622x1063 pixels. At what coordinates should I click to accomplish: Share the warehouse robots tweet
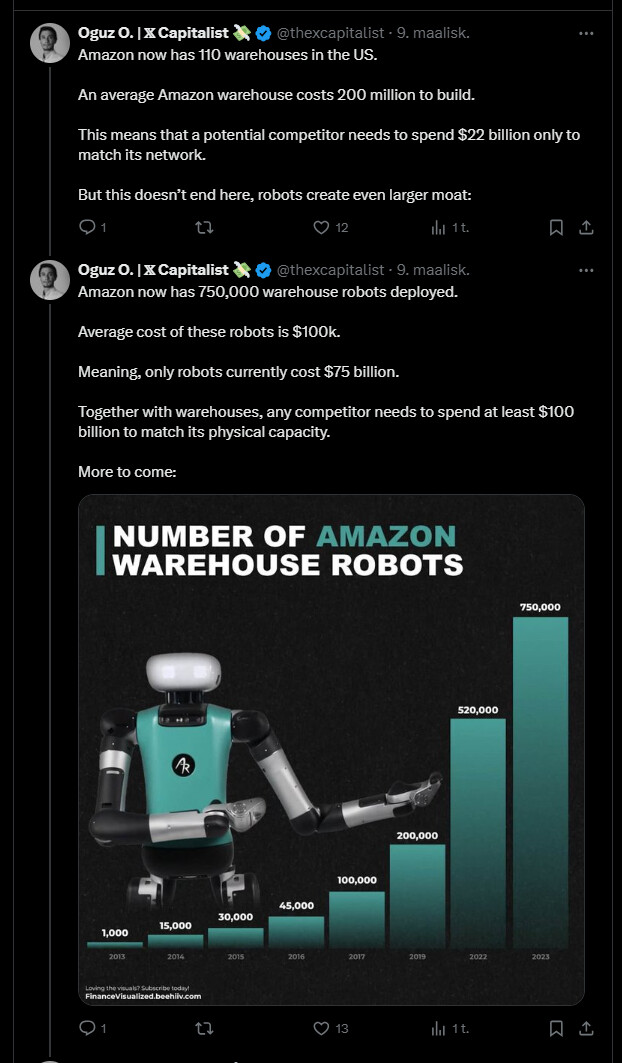tap(587, 1027)
